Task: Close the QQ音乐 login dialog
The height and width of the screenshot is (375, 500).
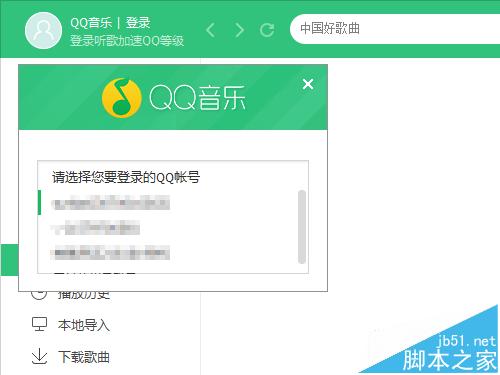Action: [308, 84]
